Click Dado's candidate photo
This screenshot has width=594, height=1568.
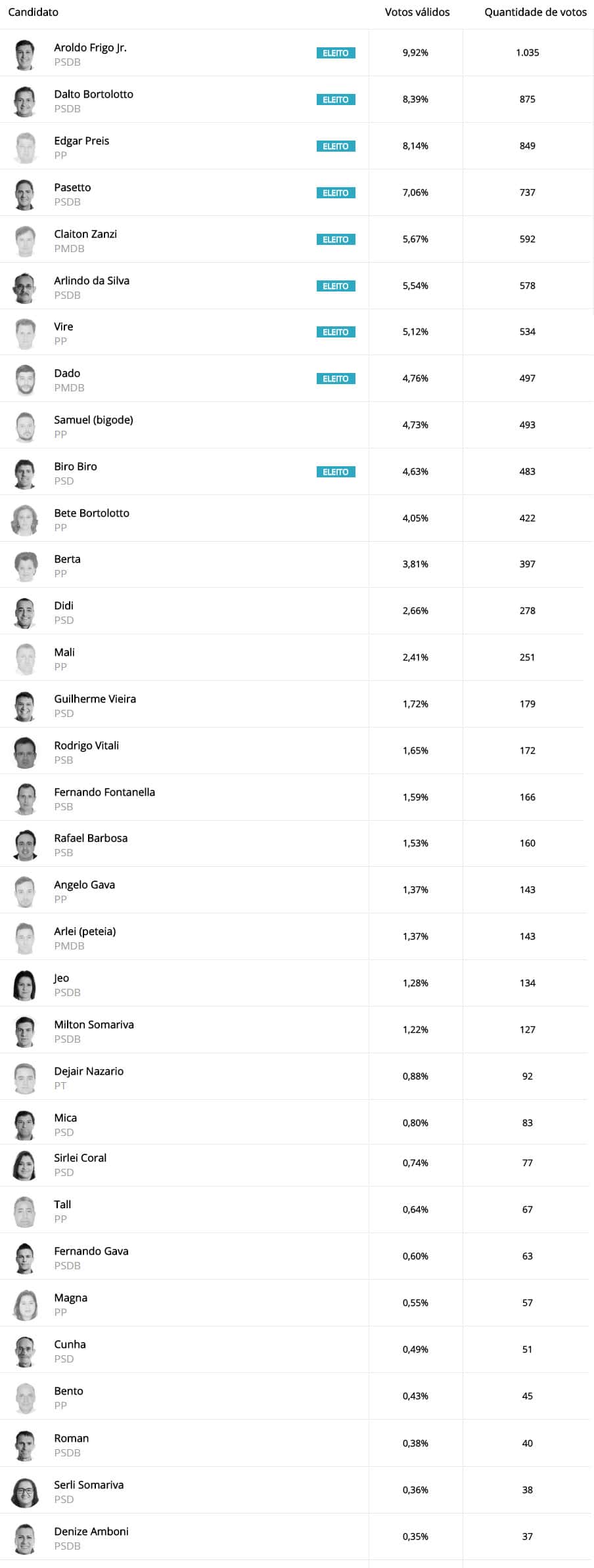tap(25, 380)
